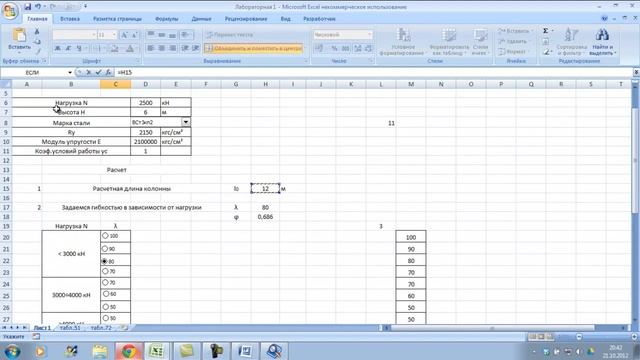640x360 pixels.
Task: Open Стили ячеек dropdown
Action: (480, 42)
